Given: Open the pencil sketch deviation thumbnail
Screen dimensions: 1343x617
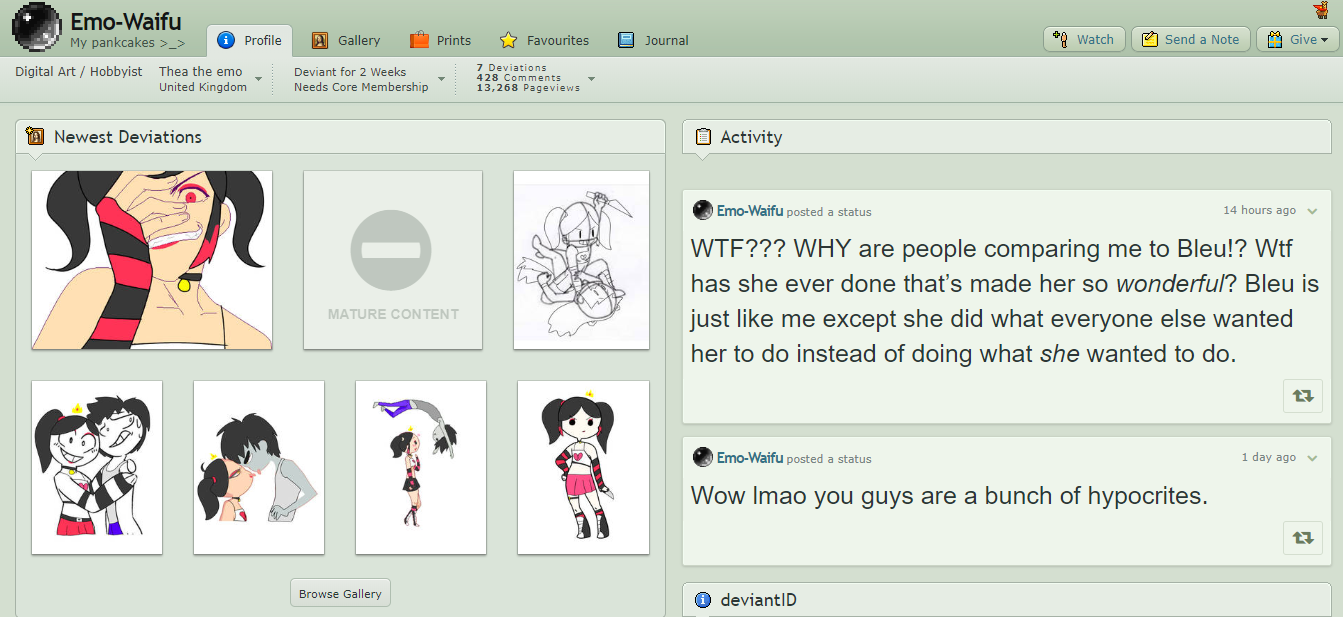Looking at the screenshot, I should pyautogui.click(x=581, y=260).
